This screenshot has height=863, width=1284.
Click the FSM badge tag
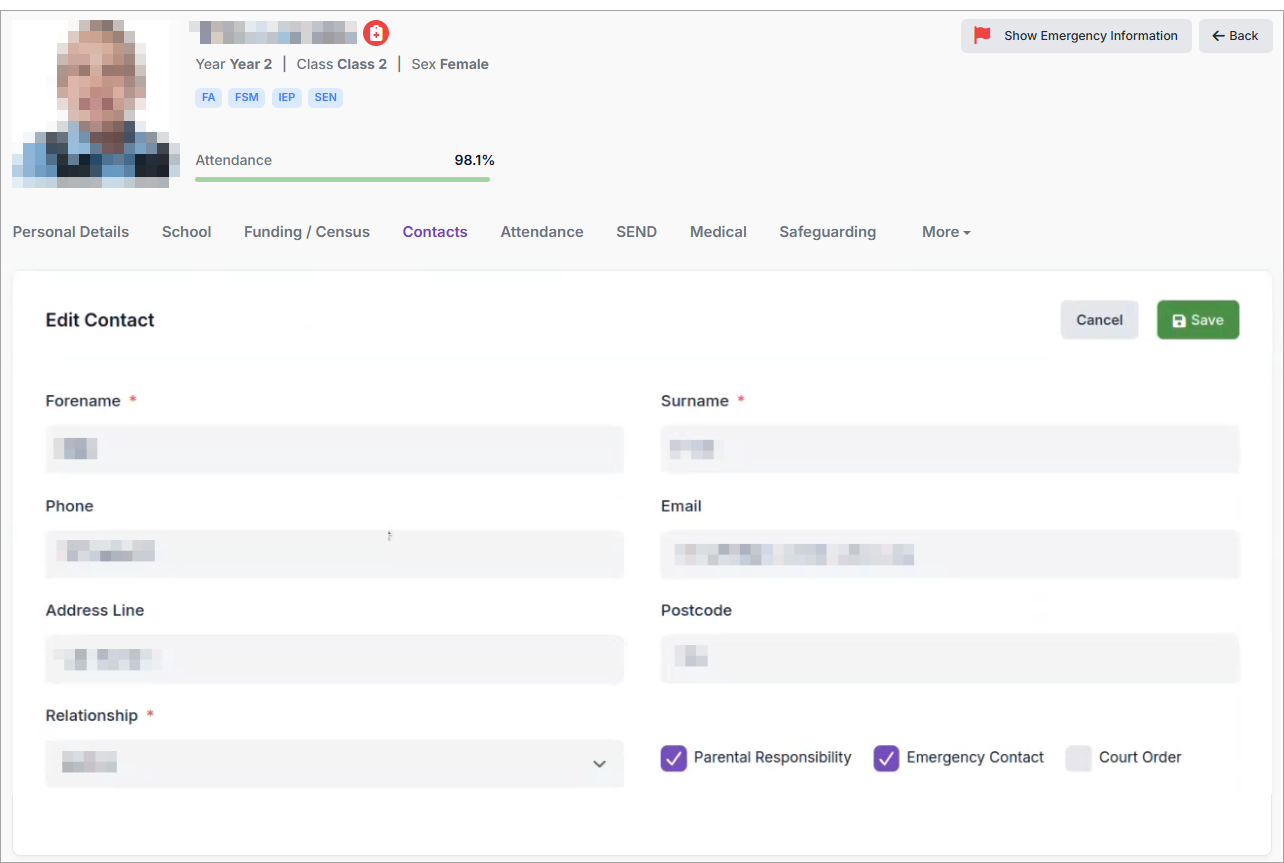(x=246, y=98)
